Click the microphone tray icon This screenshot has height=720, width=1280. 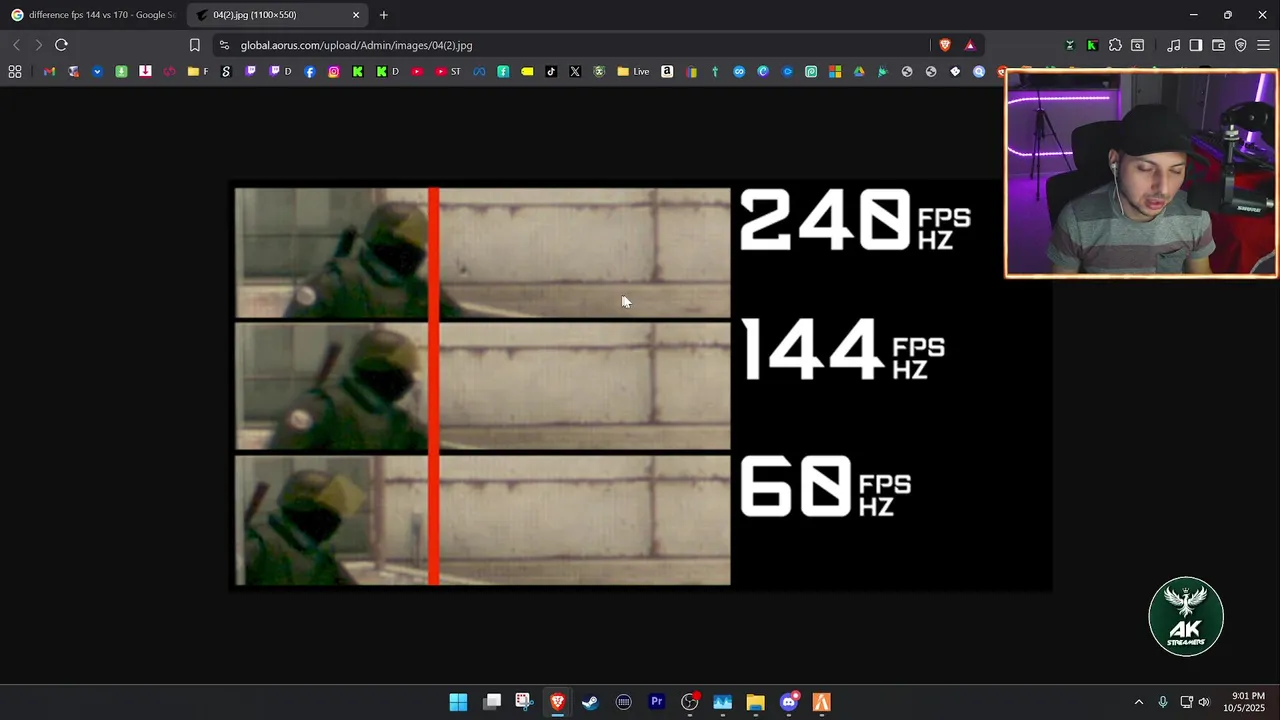pos(1162,702)
